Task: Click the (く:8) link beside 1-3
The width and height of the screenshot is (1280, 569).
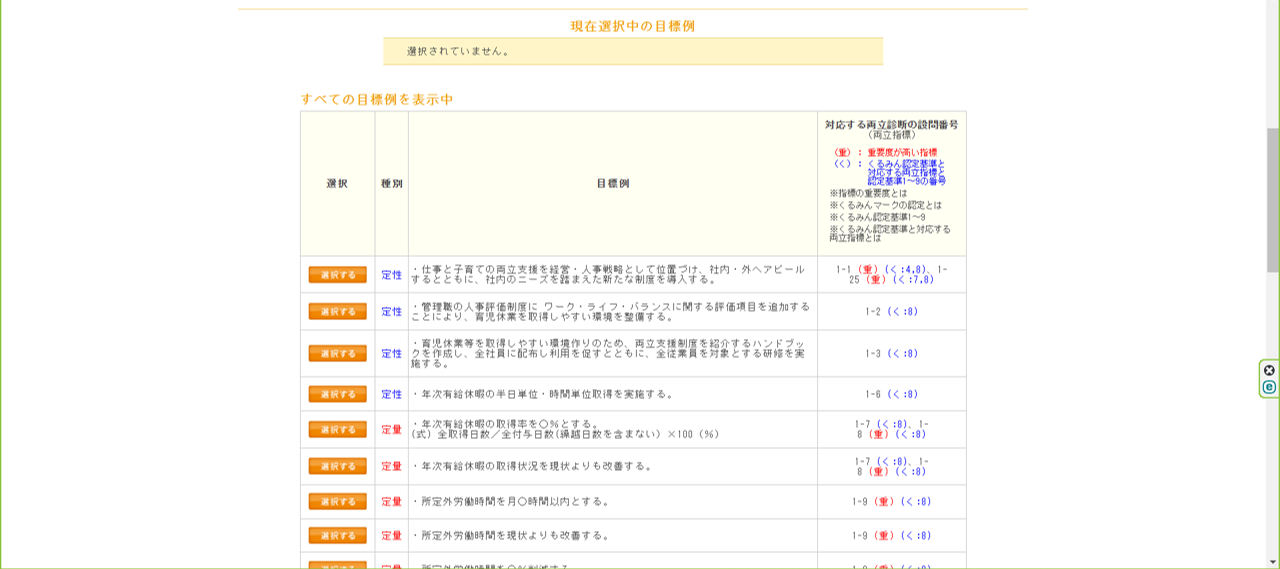Action: tap(903, 354)
